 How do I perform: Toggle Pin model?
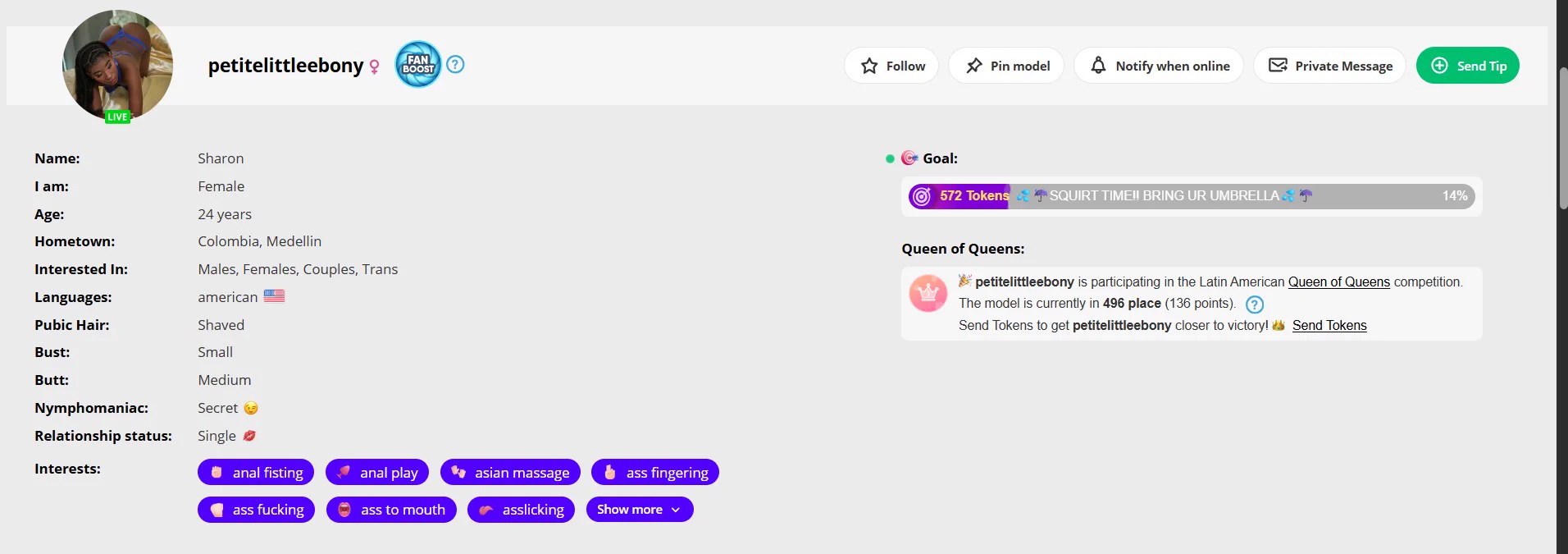(1006, 66)
